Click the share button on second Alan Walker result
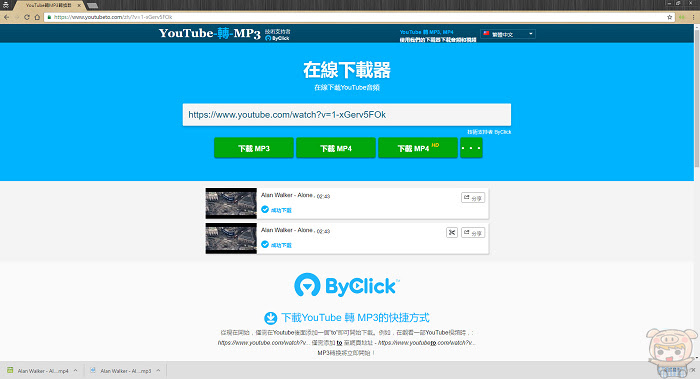Viewport: 700px width, 379px height. pyautogui.click(x=473, y=233)
